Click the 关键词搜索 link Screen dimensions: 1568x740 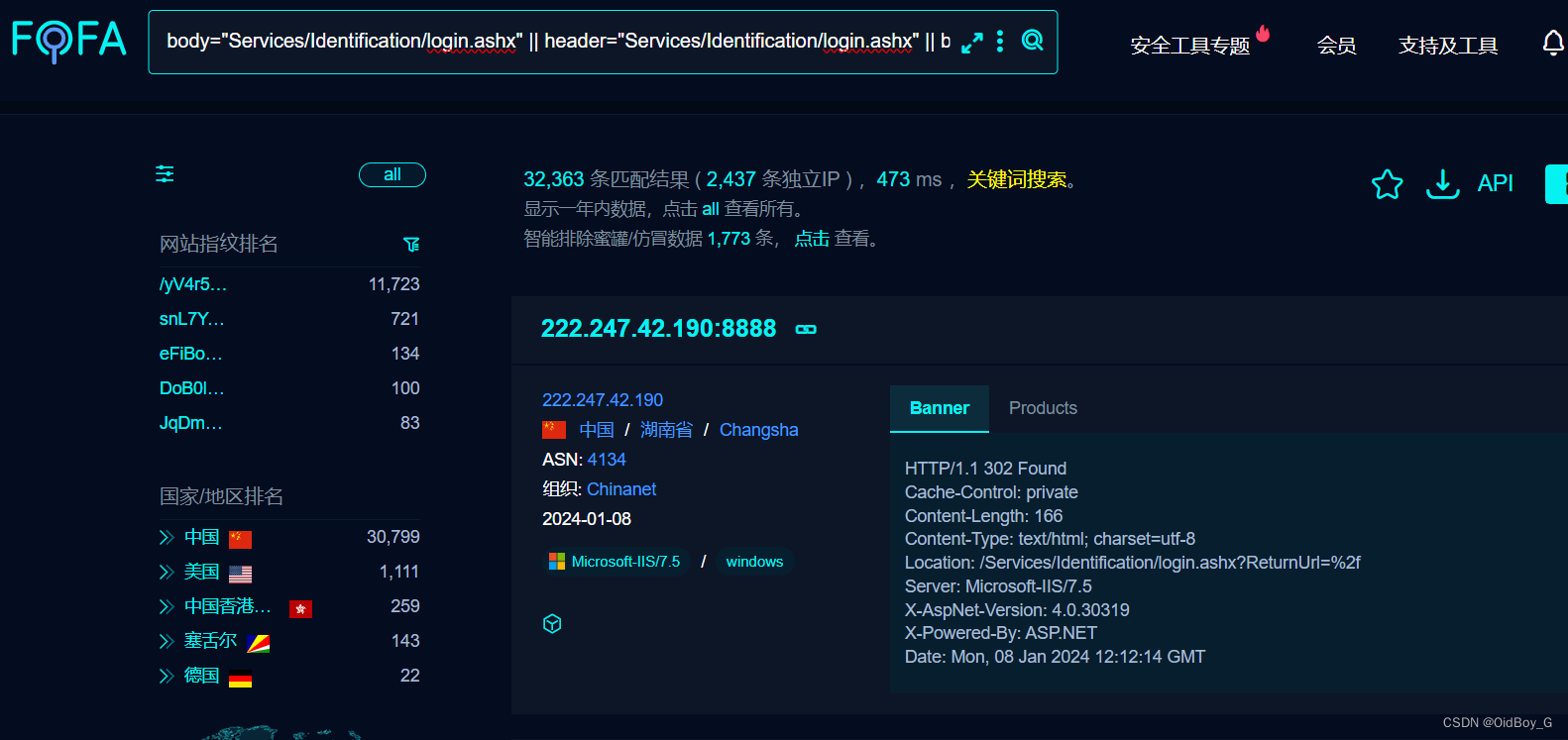(x=1017, y=179)
